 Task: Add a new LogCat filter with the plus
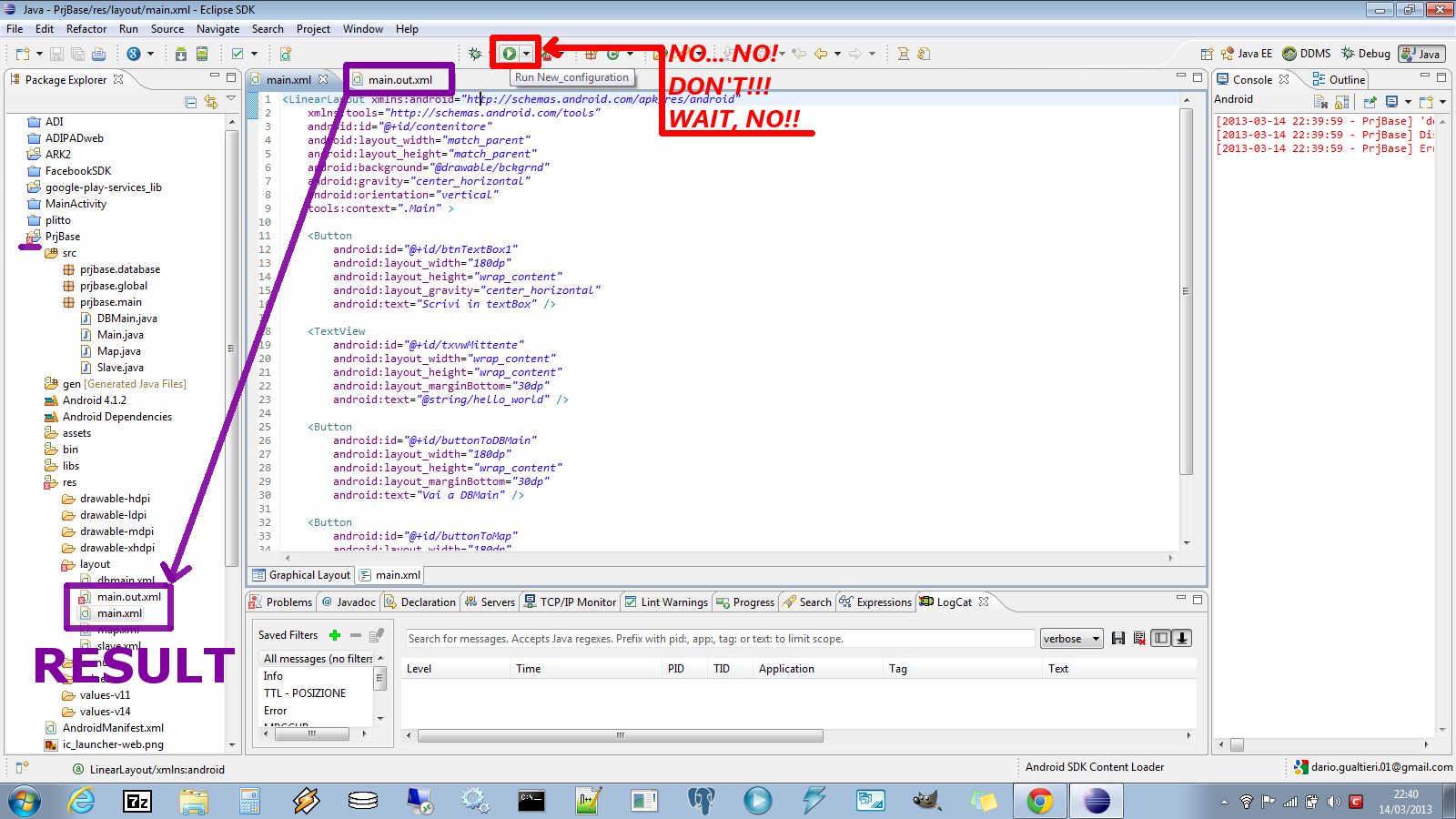pyautogui.click(x=335, y=635)
